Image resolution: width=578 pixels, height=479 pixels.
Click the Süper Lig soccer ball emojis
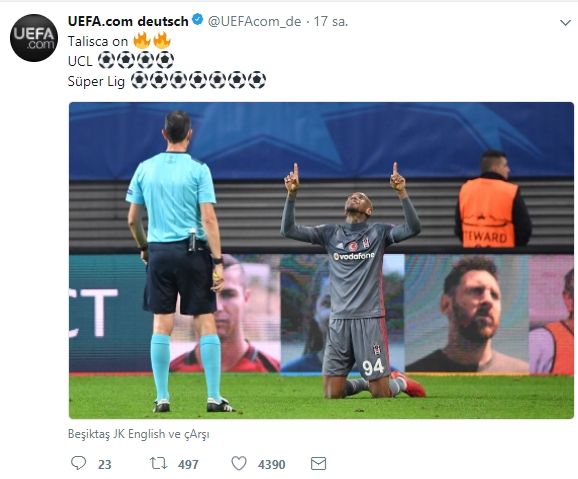point(198,80)
